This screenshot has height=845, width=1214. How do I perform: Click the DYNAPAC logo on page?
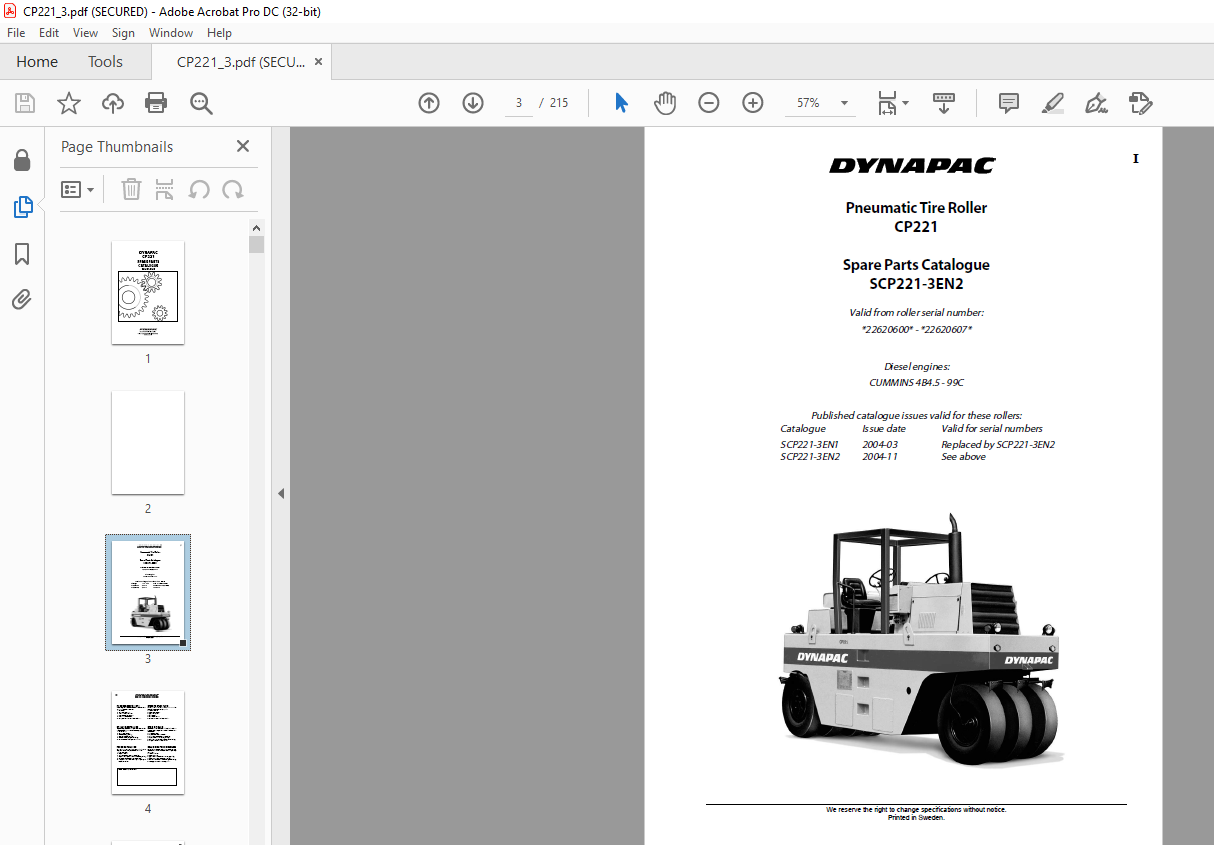tap(912, 166)
